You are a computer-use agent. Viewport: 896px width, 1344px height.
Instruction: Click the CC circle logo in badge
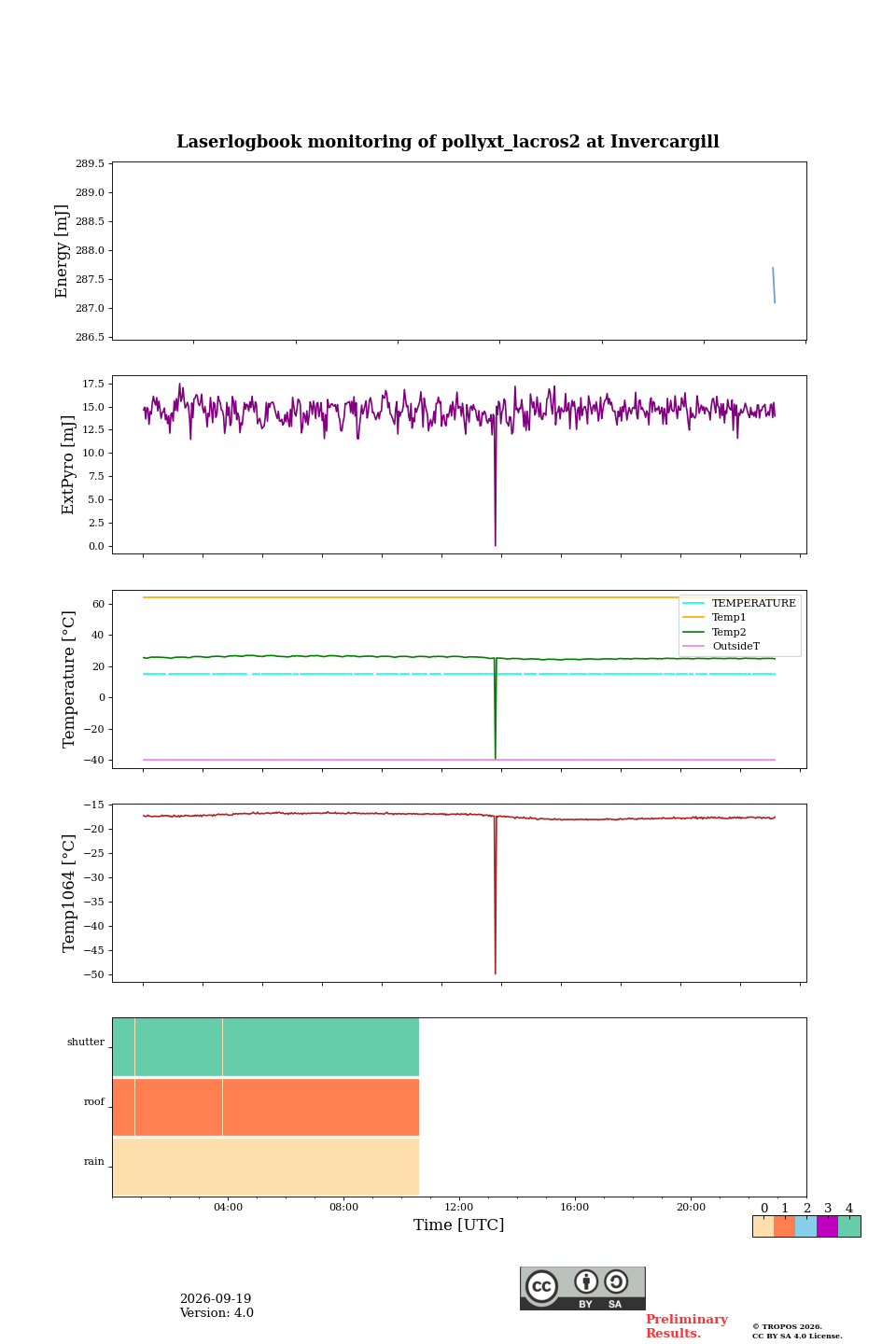(x=541, y=1286)
